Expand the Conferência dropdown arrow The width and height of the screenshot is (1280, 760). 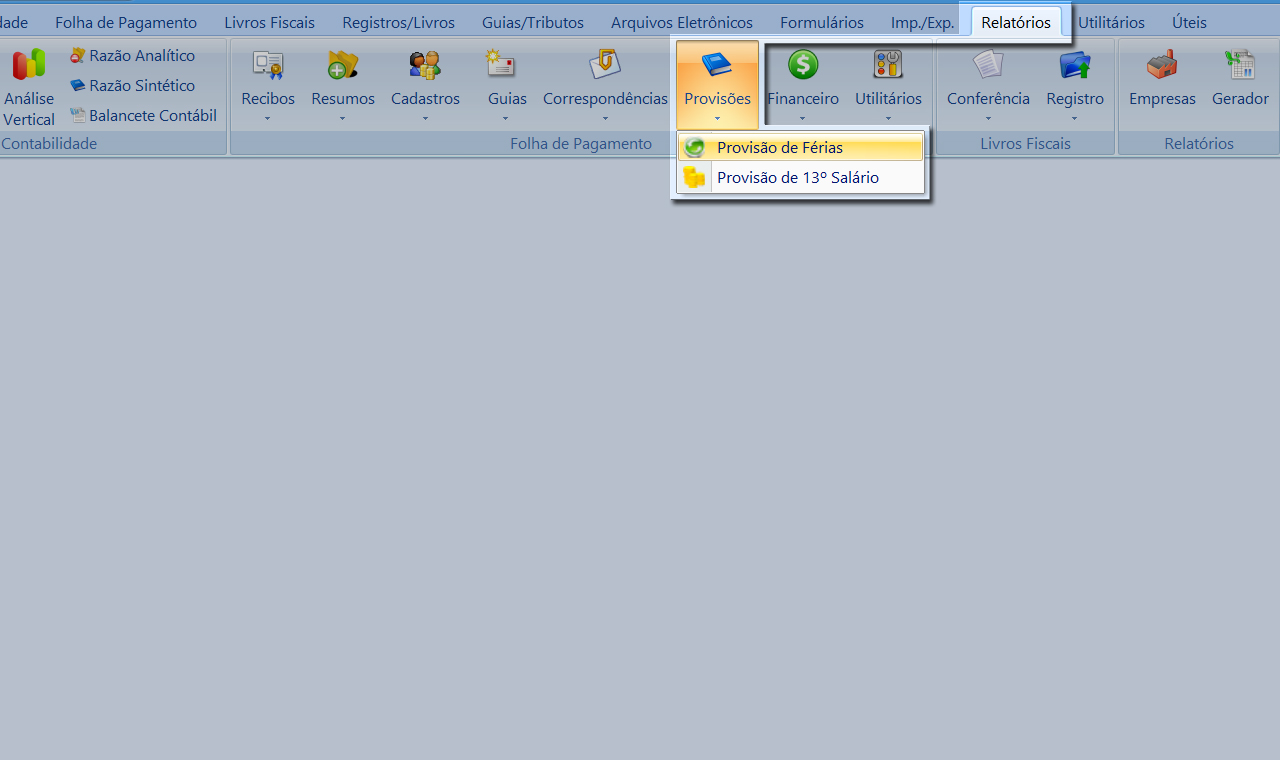988,118
